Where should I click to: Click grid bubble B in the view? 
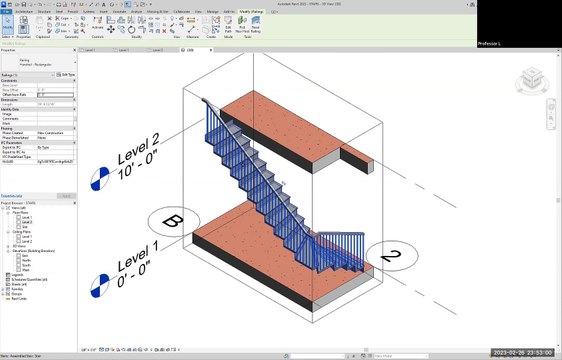tap(174, 222)
